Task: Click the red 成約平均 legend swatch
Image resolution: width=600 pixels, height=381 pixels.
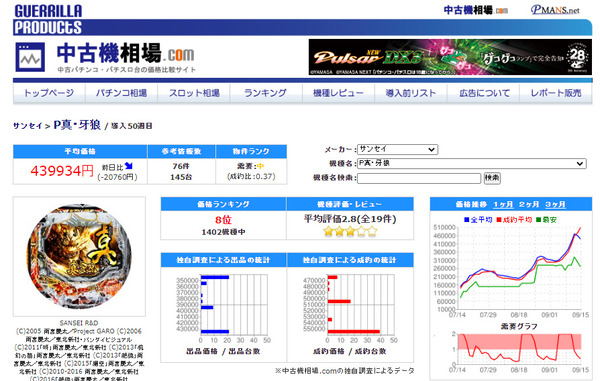Action: click(x=499, y=220)
